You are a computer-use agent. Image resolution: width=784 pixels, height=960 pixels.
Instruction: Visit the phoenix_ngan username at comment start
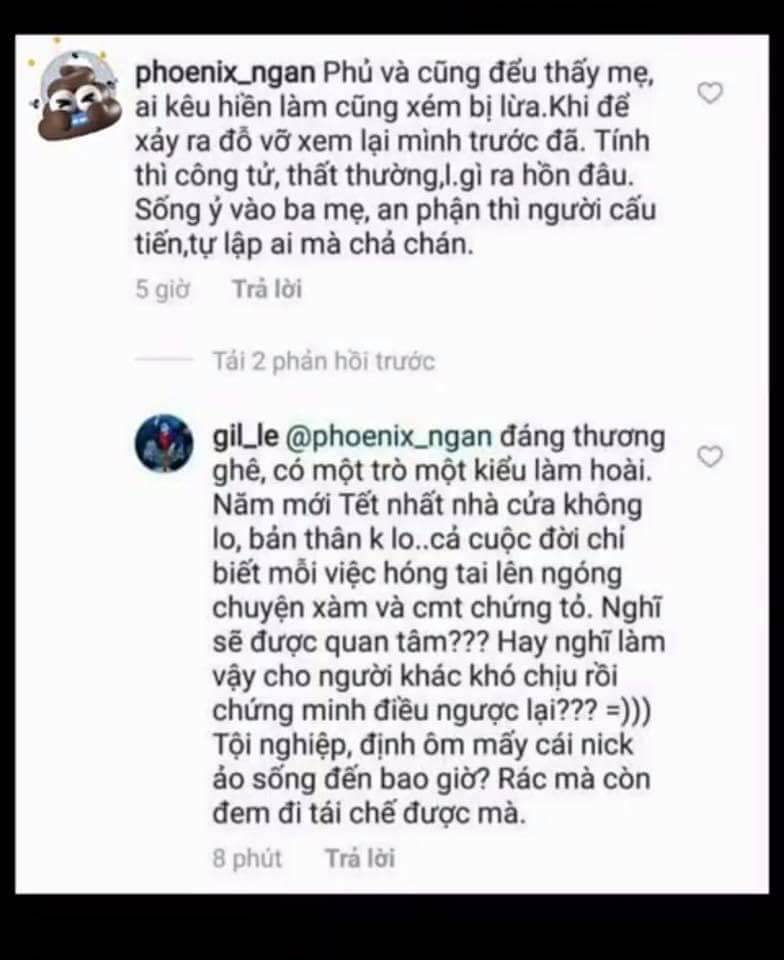point(225,73)
